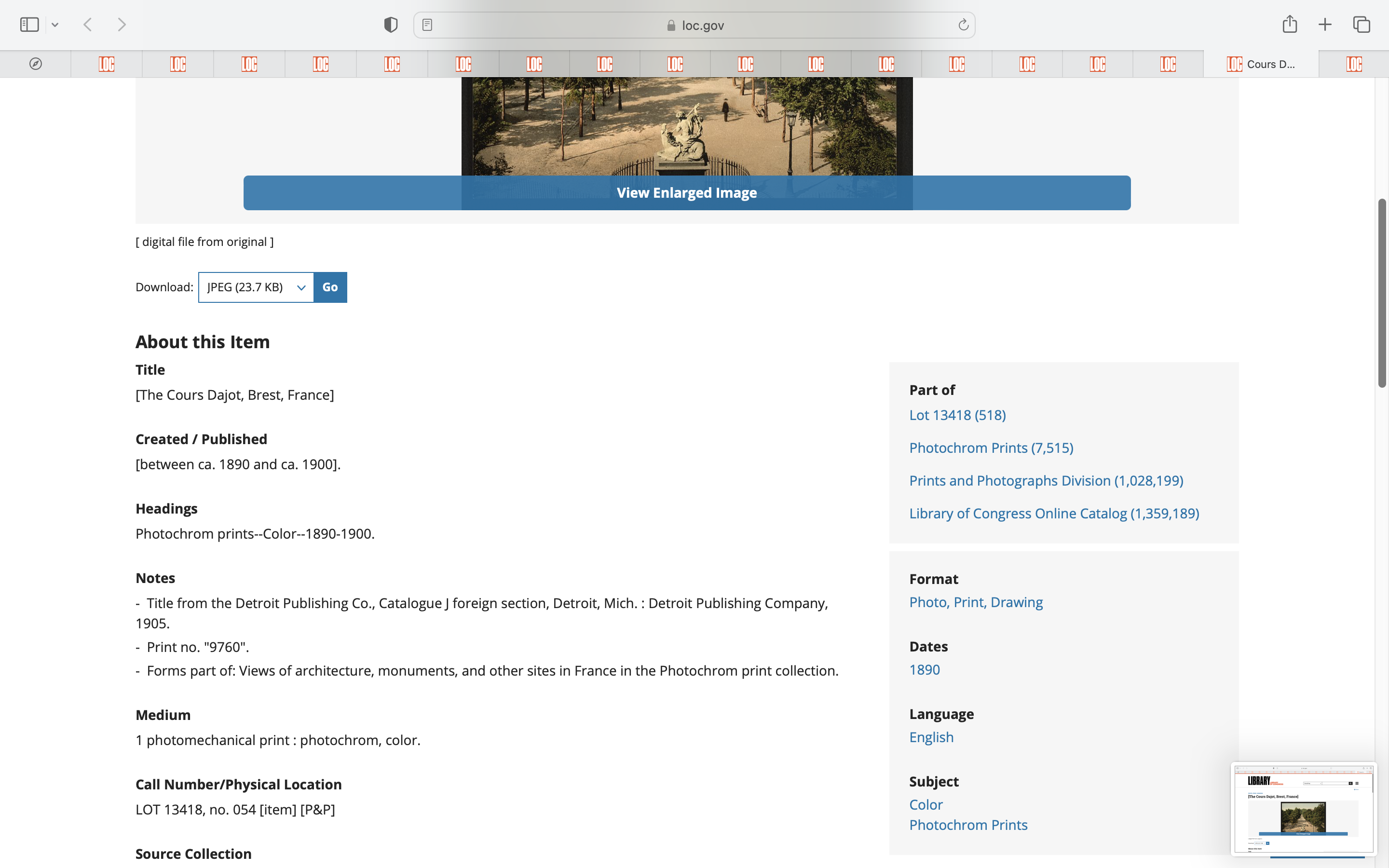Open the privacy report shield icon
This screenshot has width=1389, height=868.
click(391, 25)
